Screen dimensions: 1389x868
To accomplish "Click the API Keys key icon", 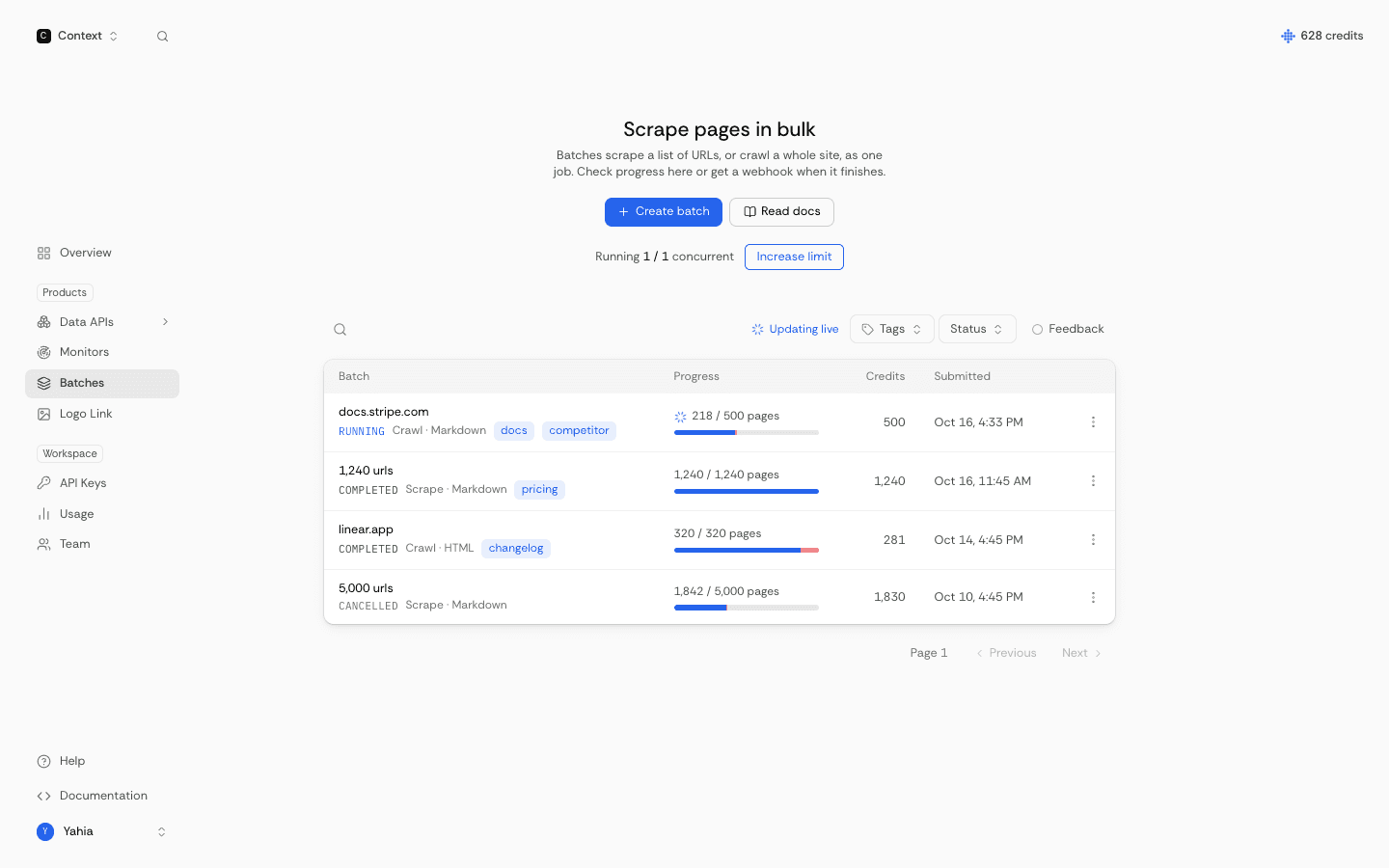I will (x=44, y=483).
